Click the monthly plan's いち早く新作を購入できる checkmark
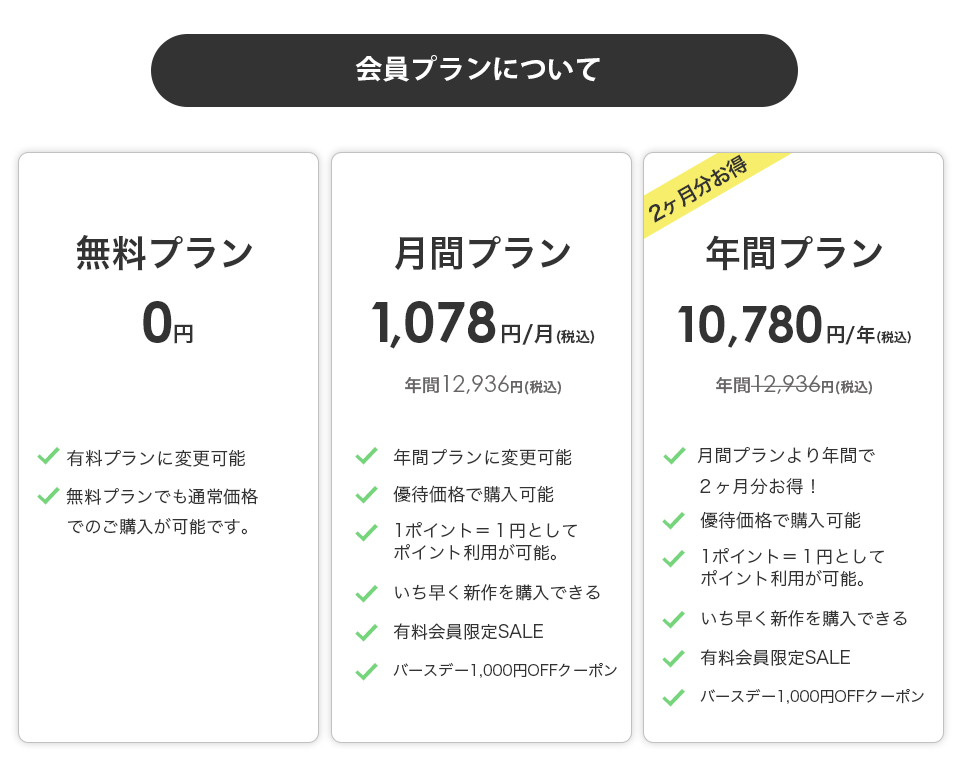Viewport: 960px width, 769px height. [x=366, y=593]
